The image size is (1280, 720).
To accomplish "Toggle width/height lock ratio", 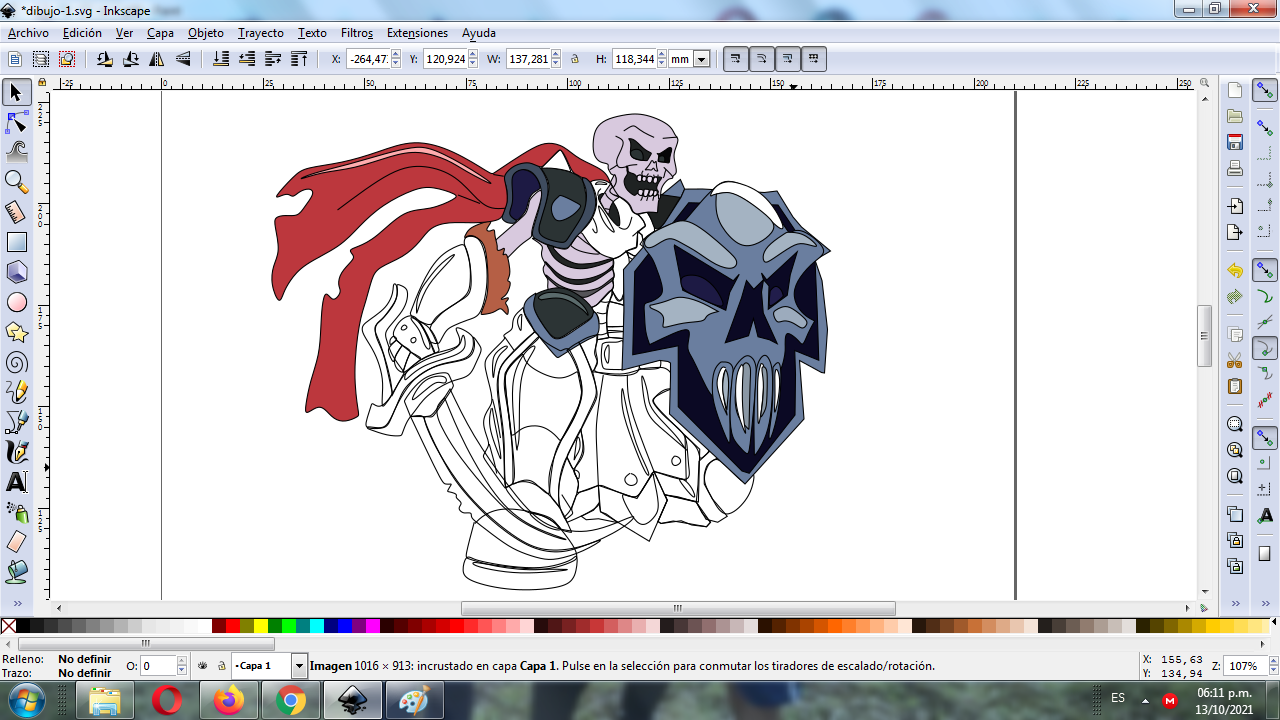I will pyautogui.click(x=575, y=59).
